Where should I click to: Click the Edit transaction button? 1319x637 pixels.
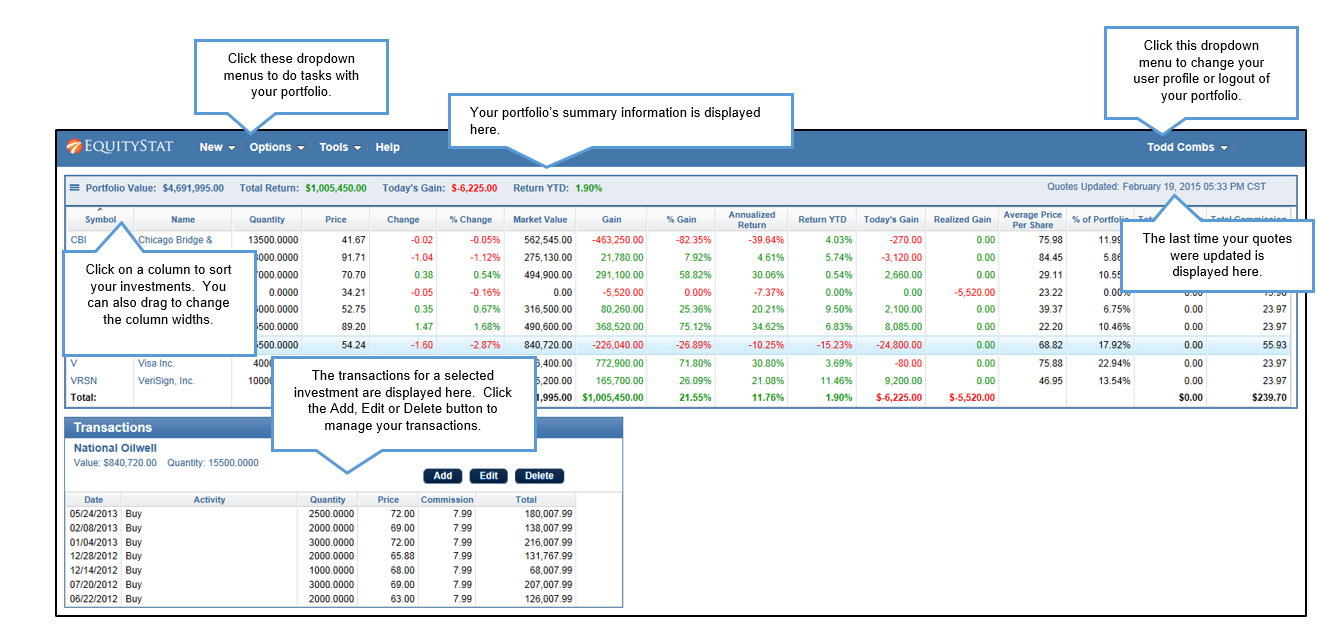pos(488,476)
